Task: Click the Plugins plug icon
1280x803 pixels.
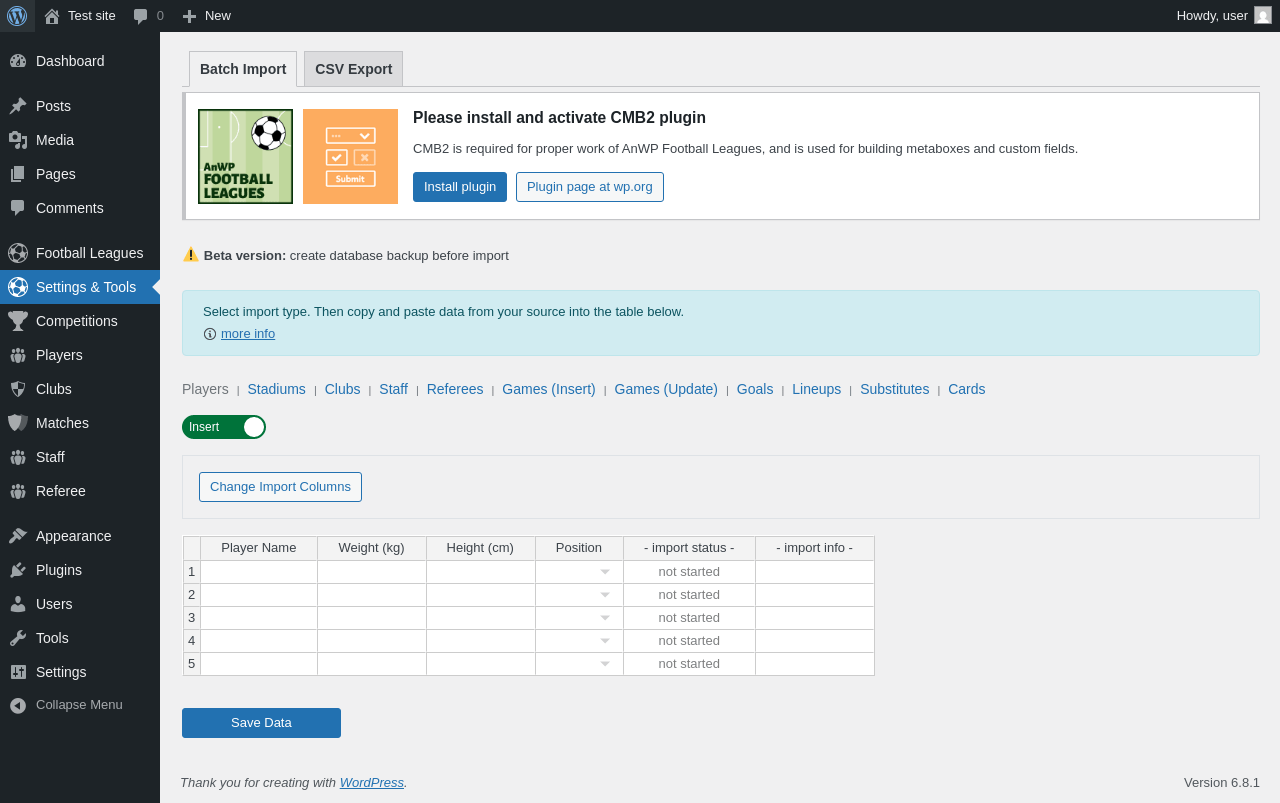Action: click(18, 570)
